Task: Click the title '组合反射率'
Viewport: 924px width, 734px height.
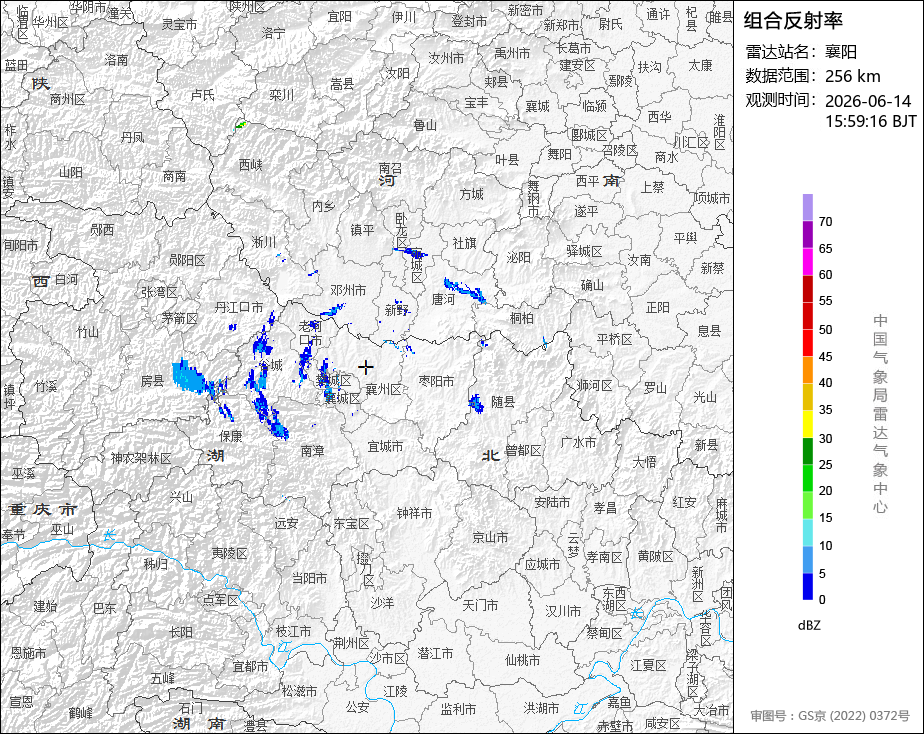Action: [x=793, y=20]
